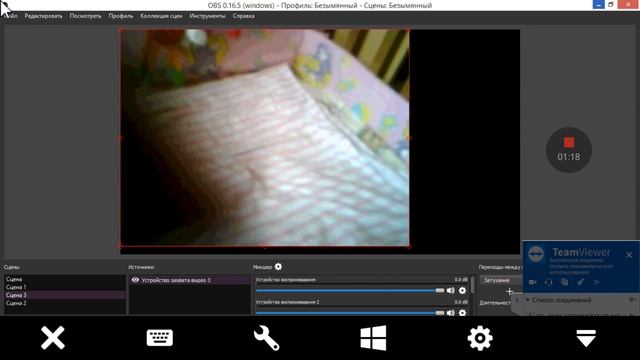Screen dimensions: 640x360
Task: Open the Scene Collection menu
Action: (x=161, y=16)
